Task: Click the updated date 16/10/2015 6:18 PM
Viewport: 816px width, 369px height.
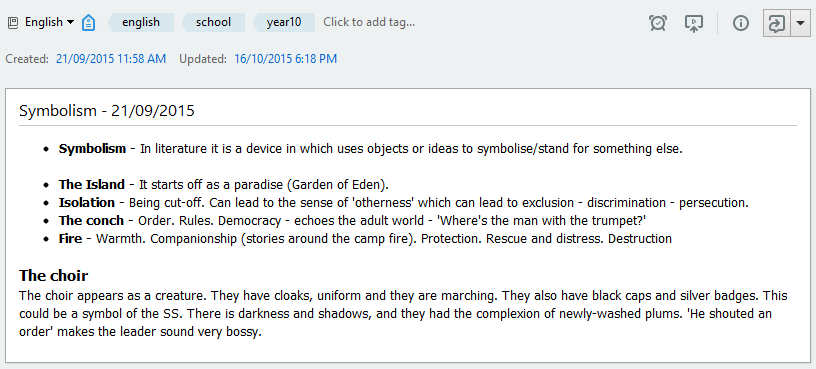Action: point(286,59)
